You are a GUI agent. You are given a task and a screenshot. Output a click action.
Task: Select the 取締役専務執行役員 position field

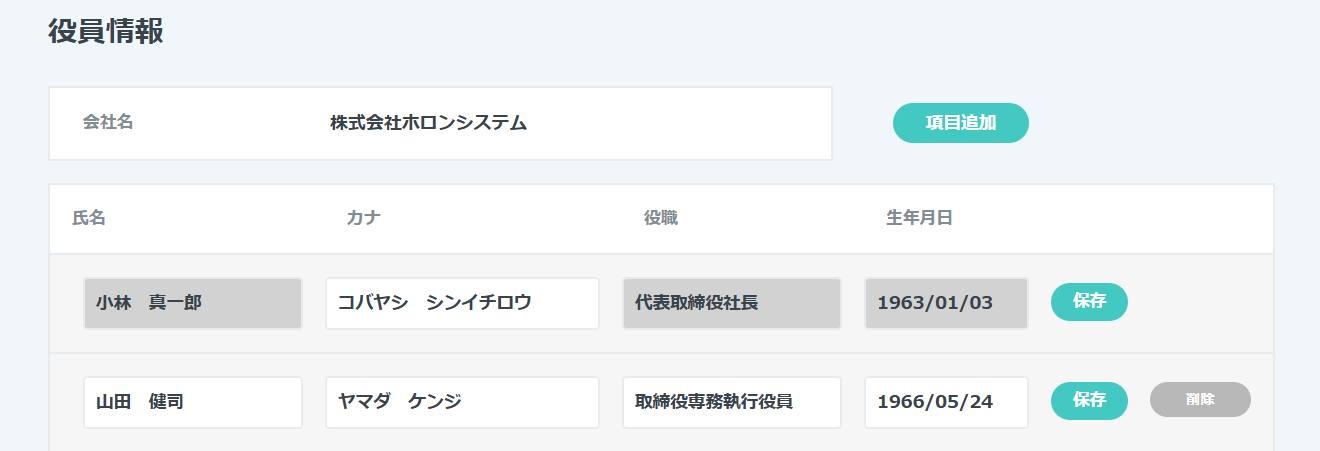pyautogui.click(x=731, y=402)
